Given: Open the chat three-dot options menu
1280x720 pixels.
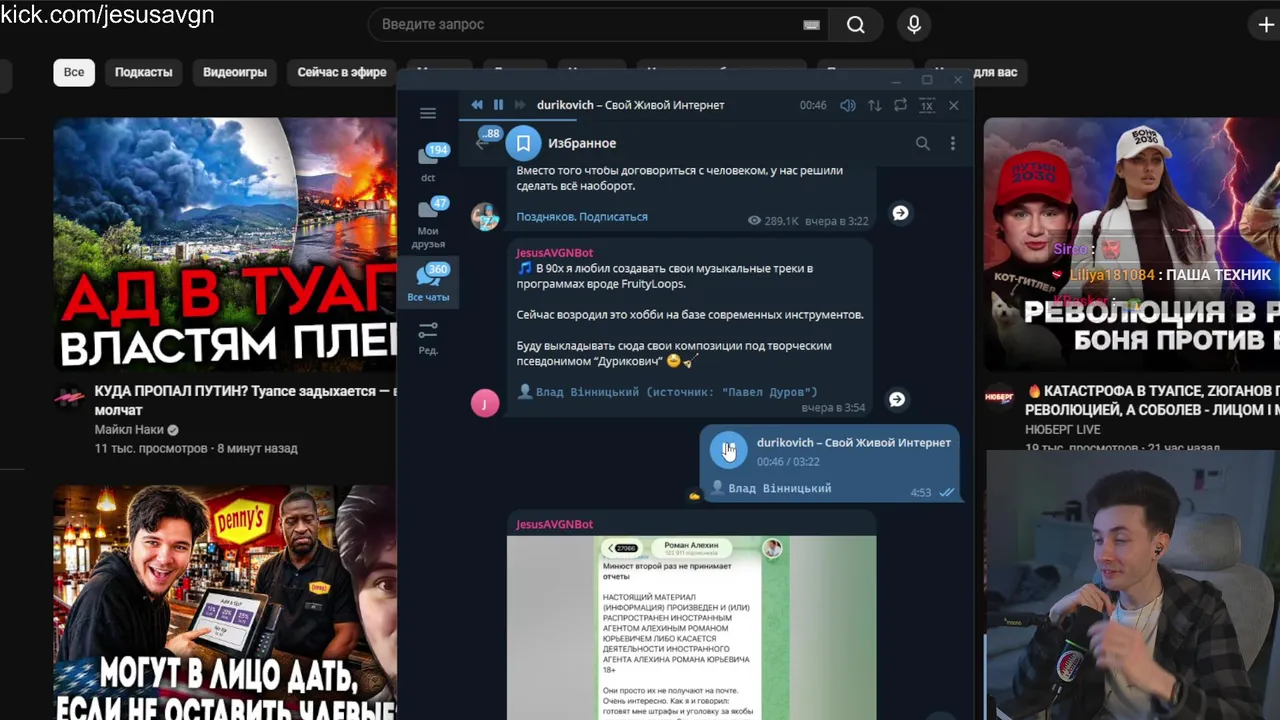Looking at the screenshot, I should (953, 144).
